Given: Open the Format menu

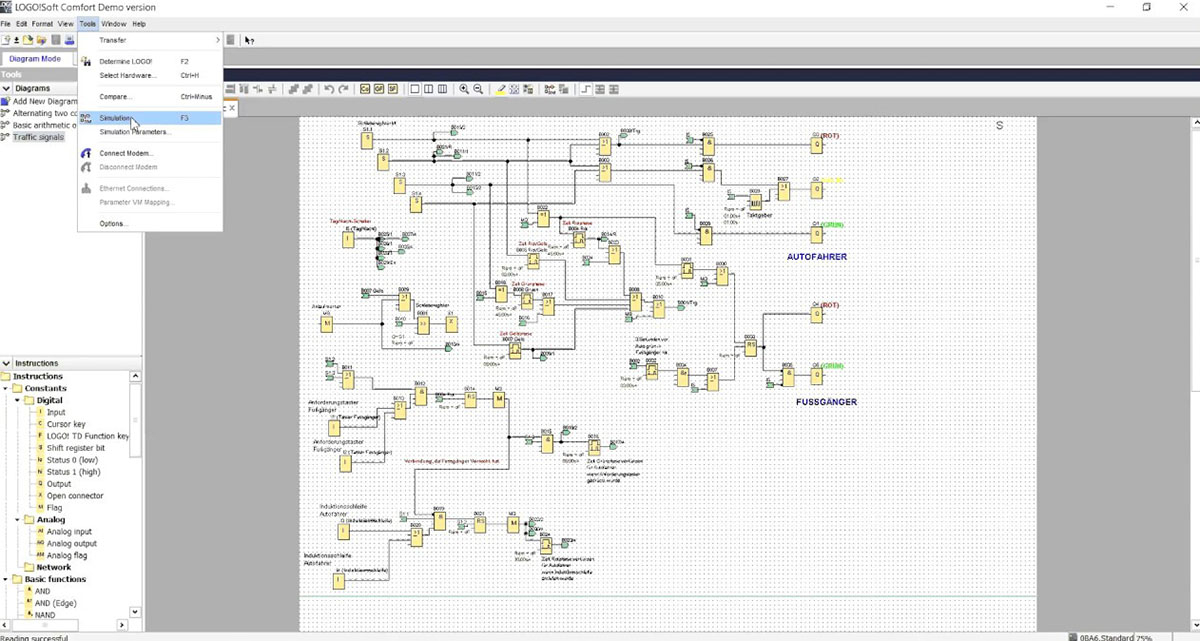Looking at the screenshot, I should click(42, 23).
